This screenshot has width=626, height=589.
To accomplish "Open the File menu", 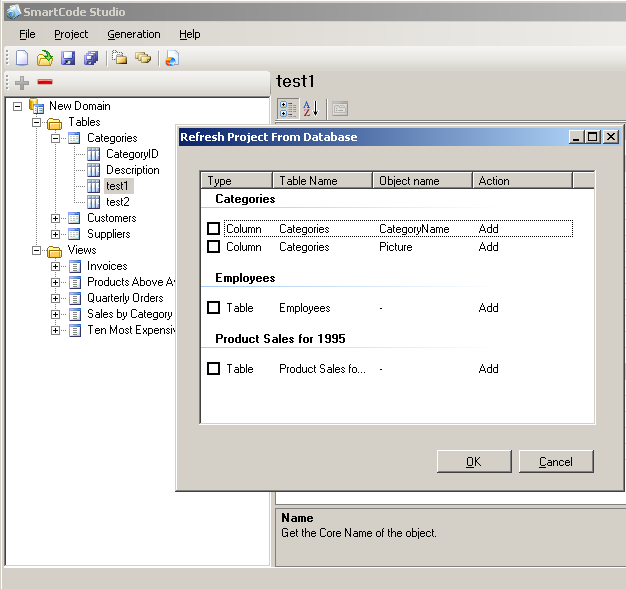I will pos(27,34).
